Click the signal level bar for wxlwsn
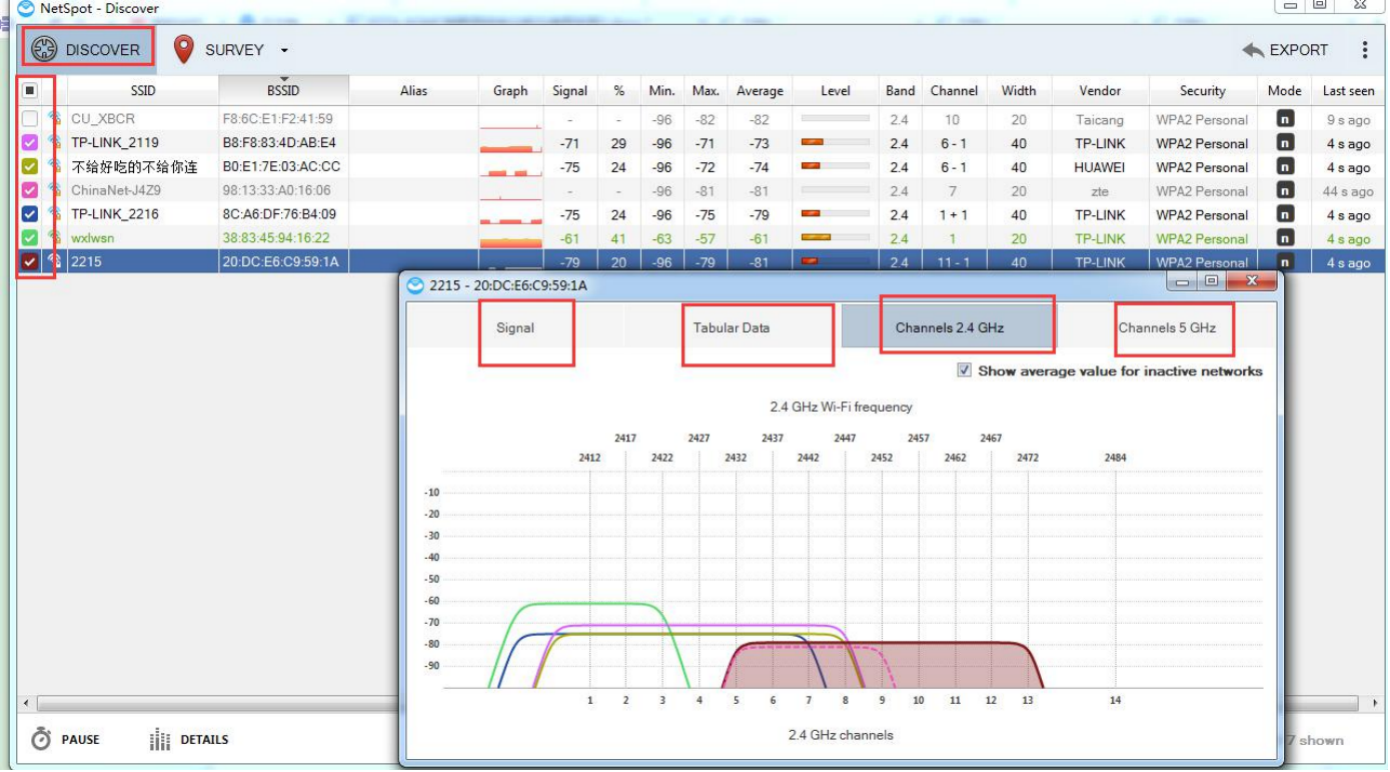 pyautogui.click(x=834, y=238)
